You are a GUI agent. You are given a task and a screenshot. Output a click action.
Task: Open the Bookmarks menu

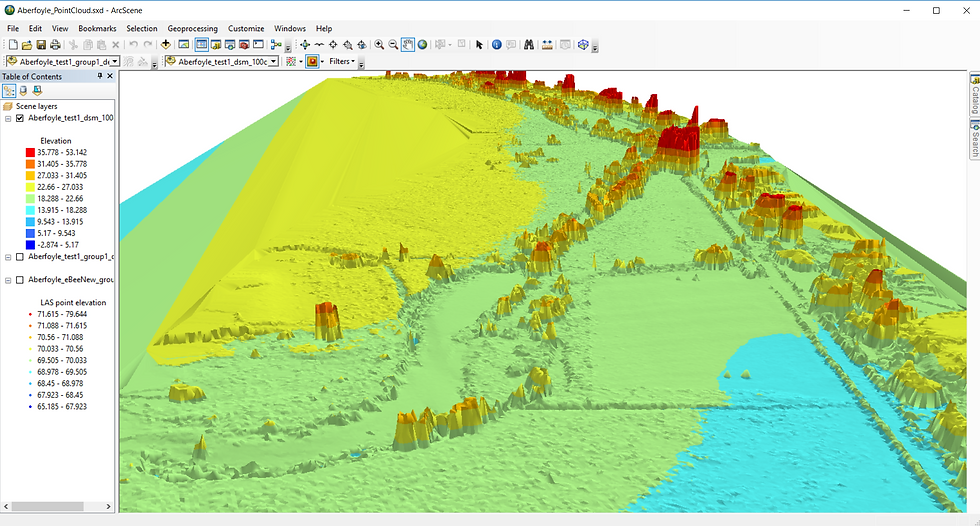click(x=98, y=28)
